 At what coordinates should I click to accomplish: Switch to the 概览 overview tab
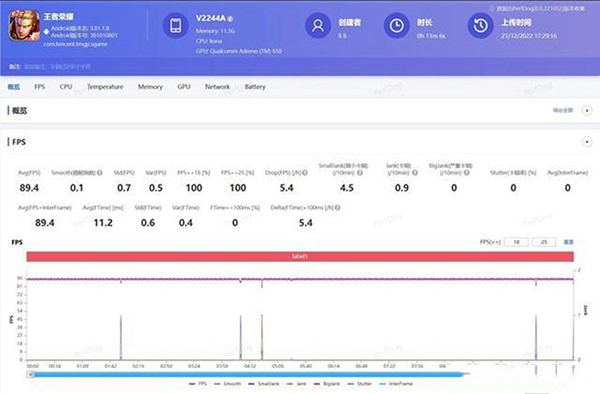(14, 87)
